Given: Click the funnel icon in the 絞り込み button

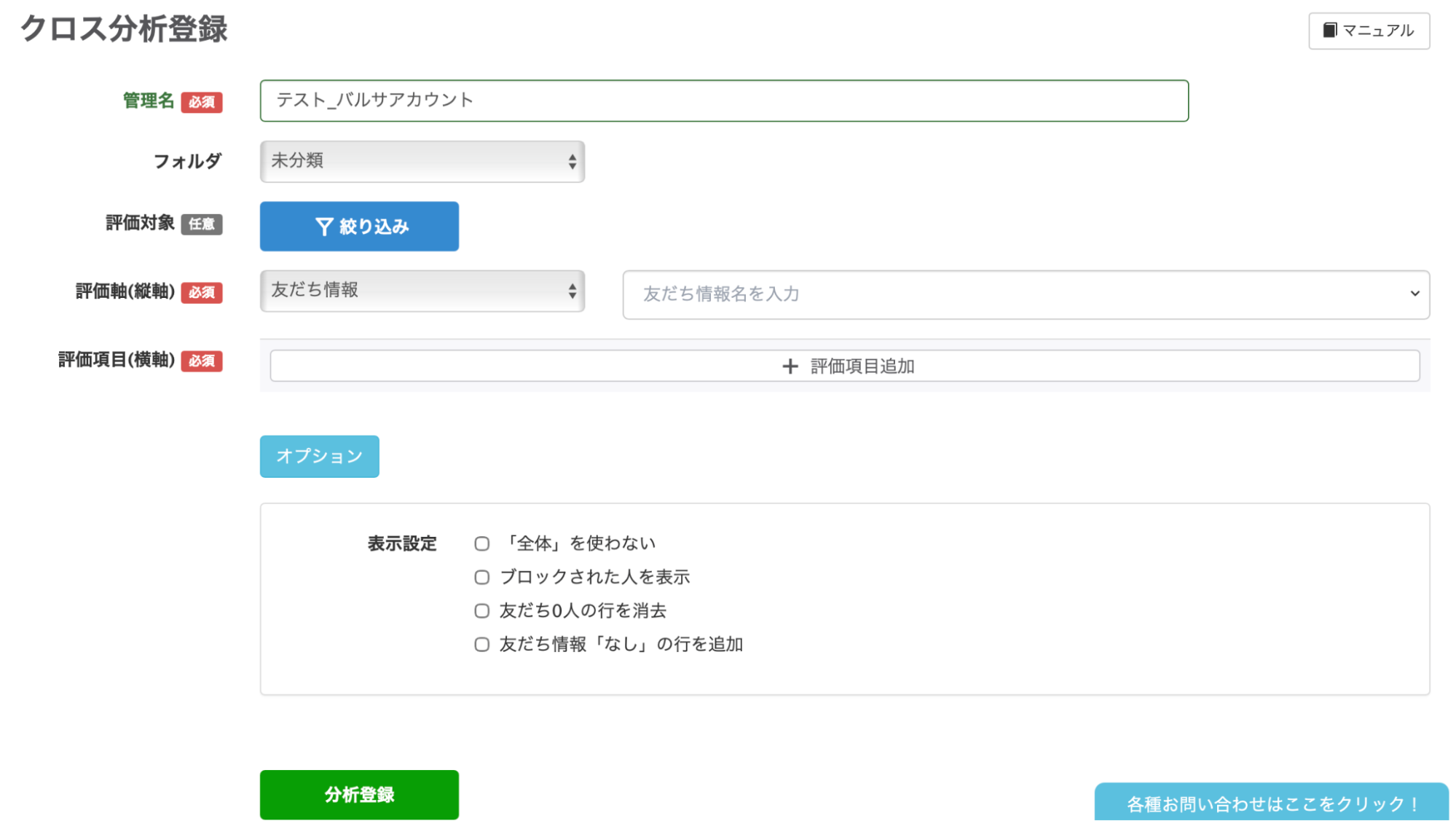Looking at the screenshot, I should point(326,227).
